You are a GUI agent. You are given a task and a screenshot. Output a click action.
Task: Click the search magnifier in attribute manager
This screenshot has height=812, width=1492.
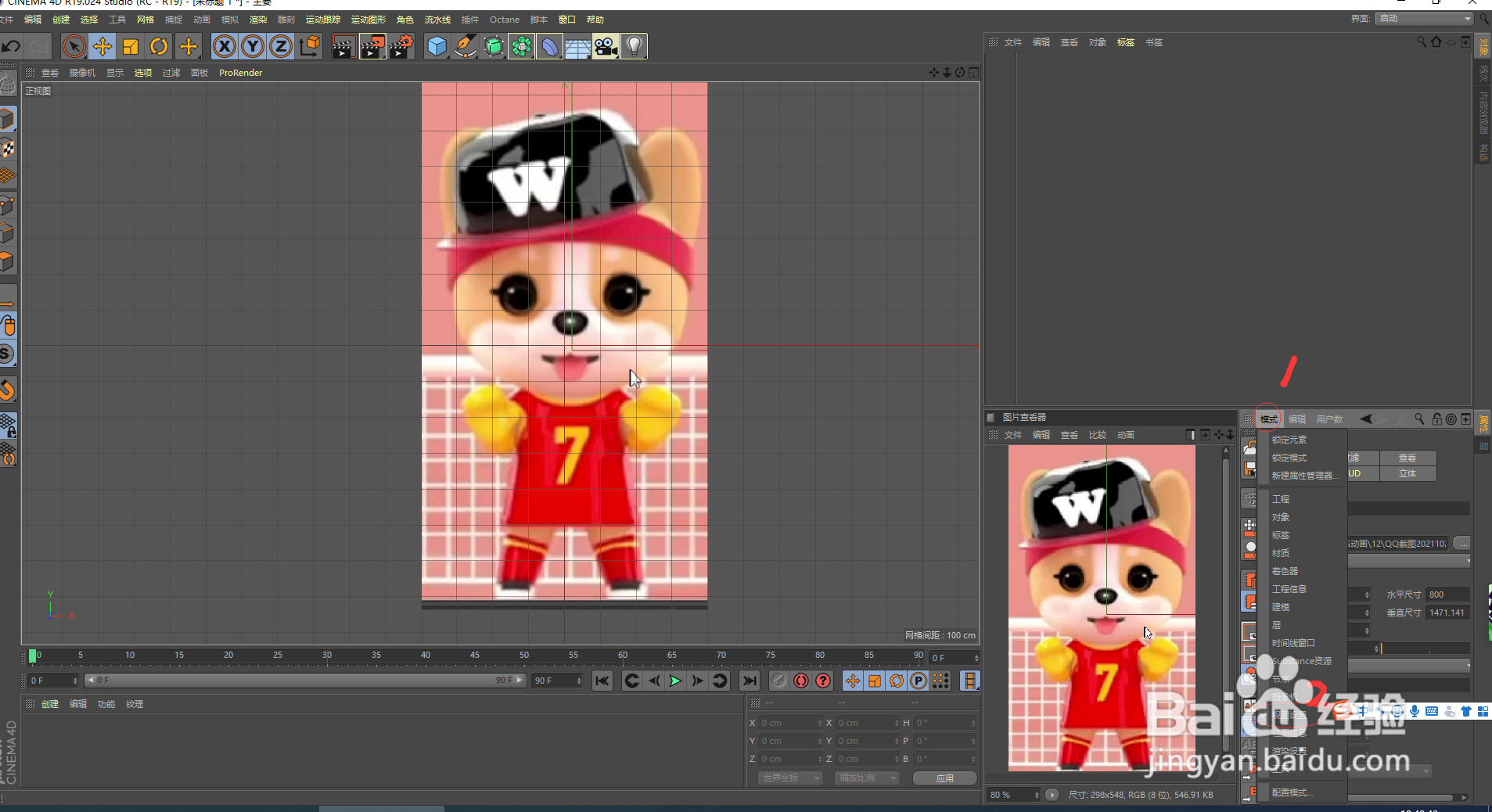[x=1419, y=419]
